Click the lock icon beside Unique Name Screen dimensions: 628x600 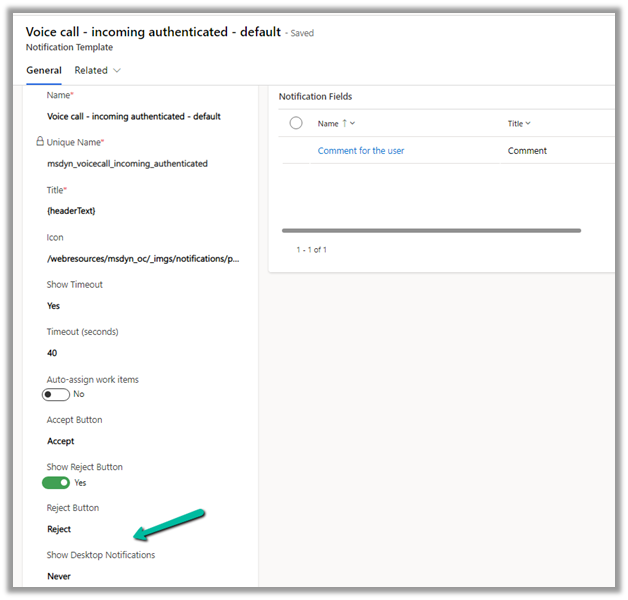tap(38, 143)
